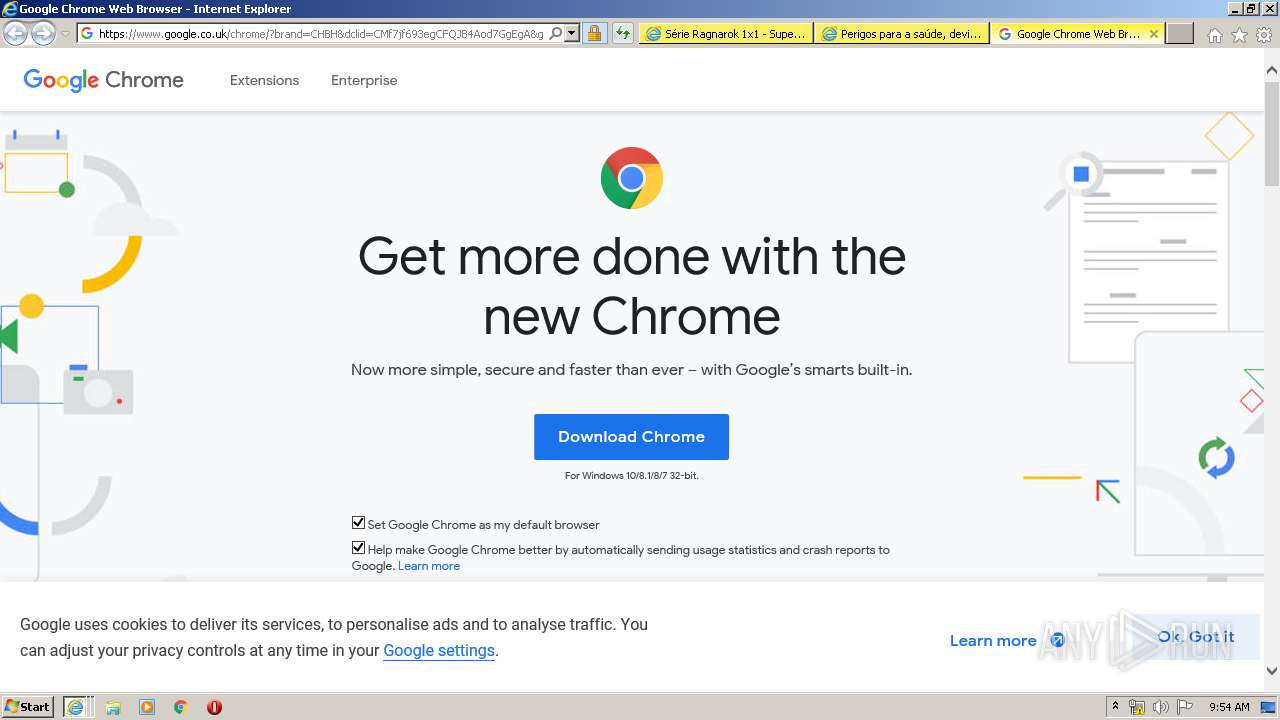Open the Windows Start menu
Viewport: 1280px width, 720px height.
pos(28,706)
